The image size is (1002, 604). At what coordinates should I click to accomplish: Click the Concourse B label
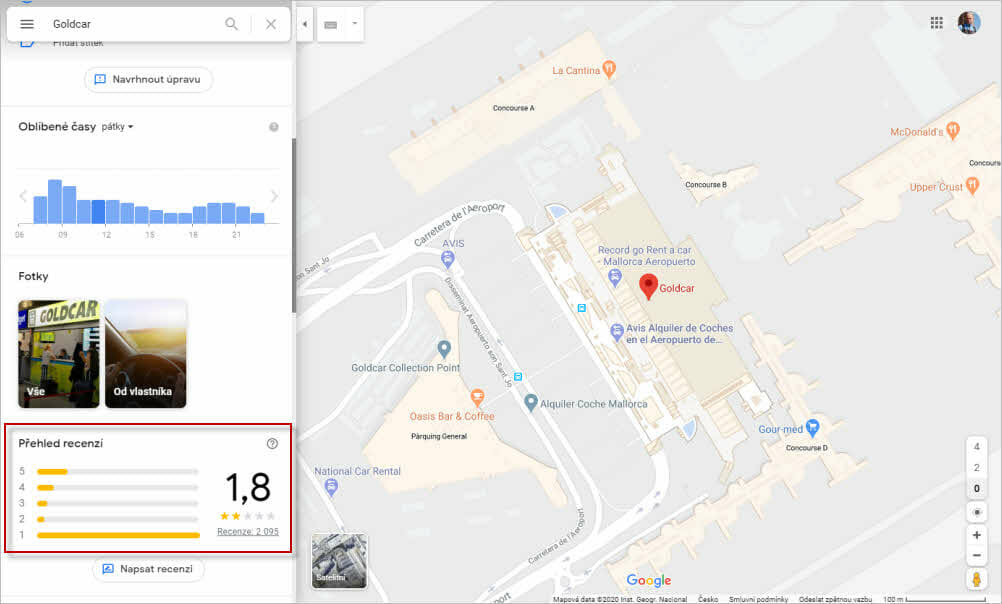[x=705, y=185]
